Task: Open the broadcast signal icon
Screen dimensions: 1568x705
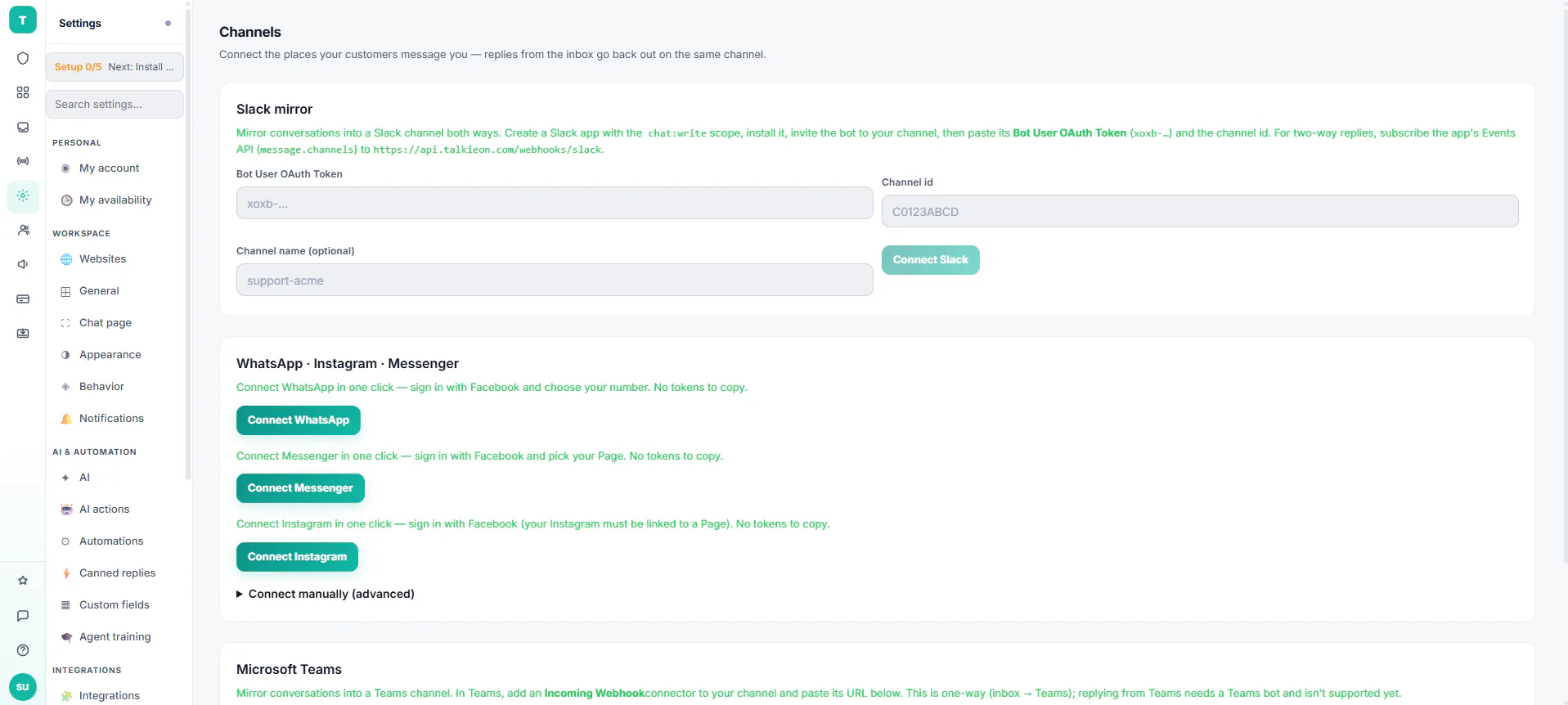Action: (23, 161)
